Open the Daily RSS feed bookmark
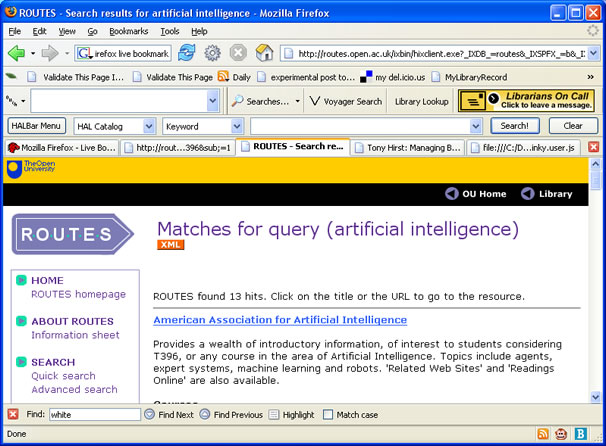The width and height of the screenshot is (606, 446). (234, 77)
